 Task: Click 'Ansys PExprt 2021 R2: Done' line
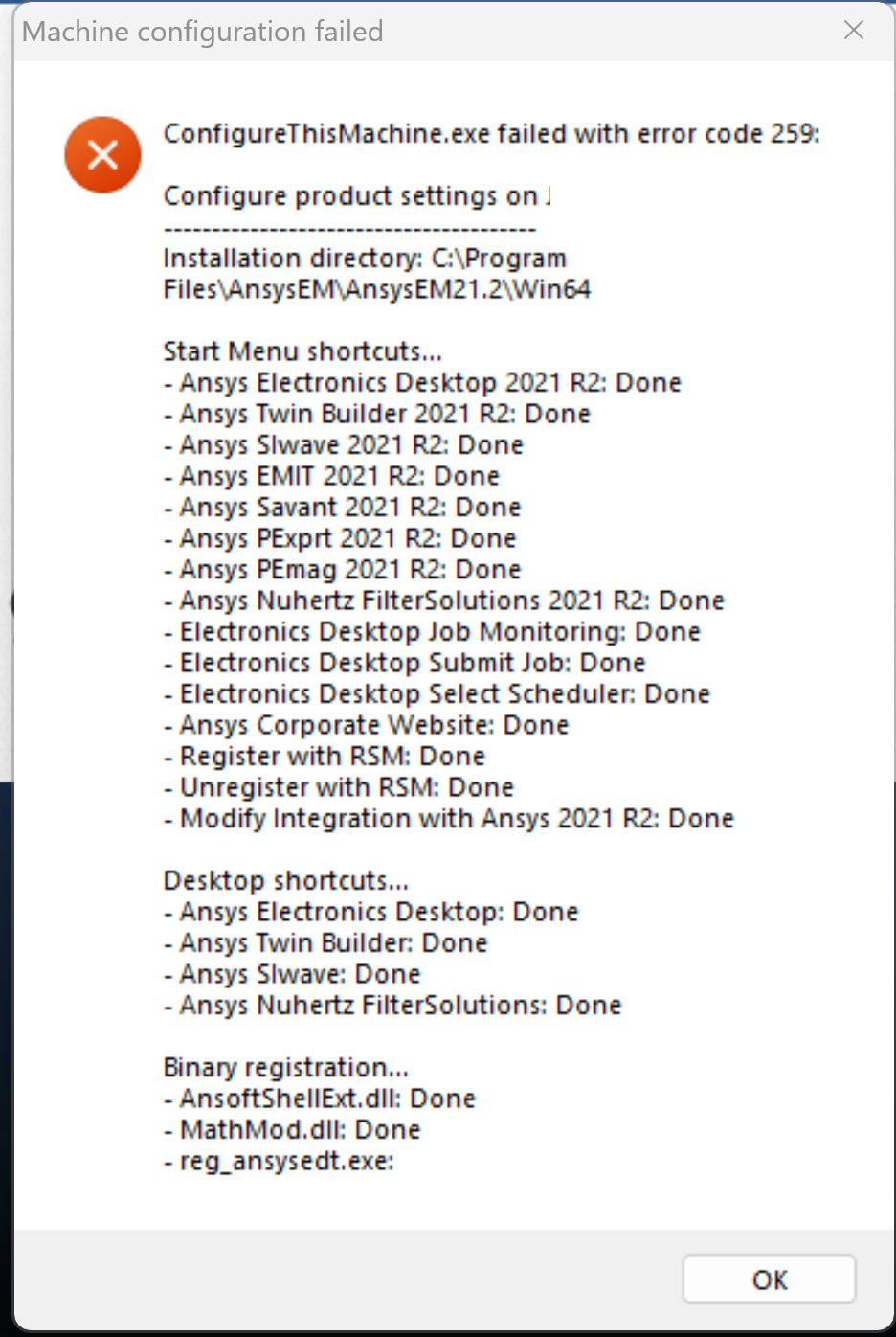pyautogui.click(x=340, y=538)
